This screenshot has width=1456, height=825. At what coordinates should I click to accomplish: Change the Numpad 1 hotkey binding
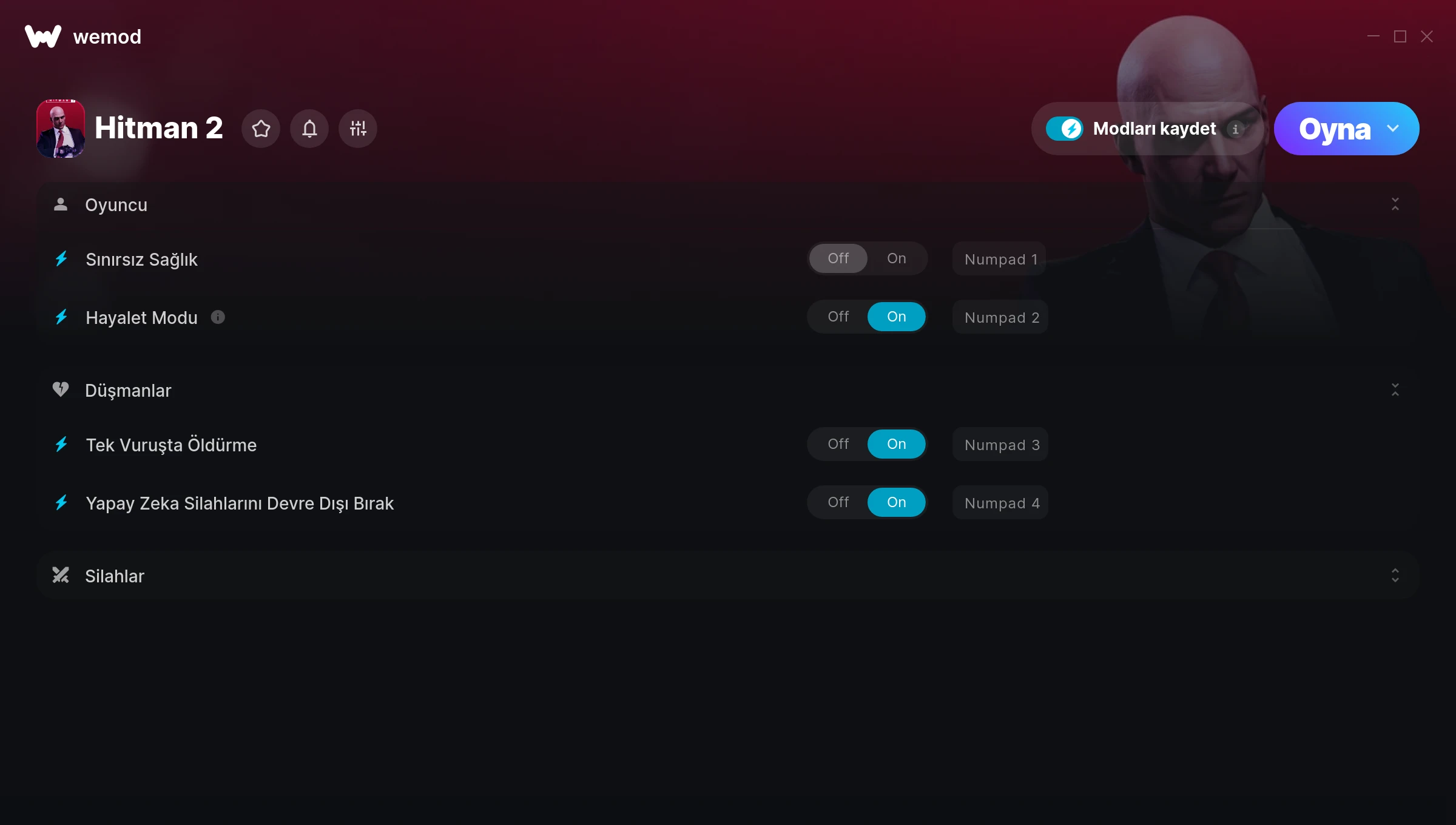click(999, 259)
